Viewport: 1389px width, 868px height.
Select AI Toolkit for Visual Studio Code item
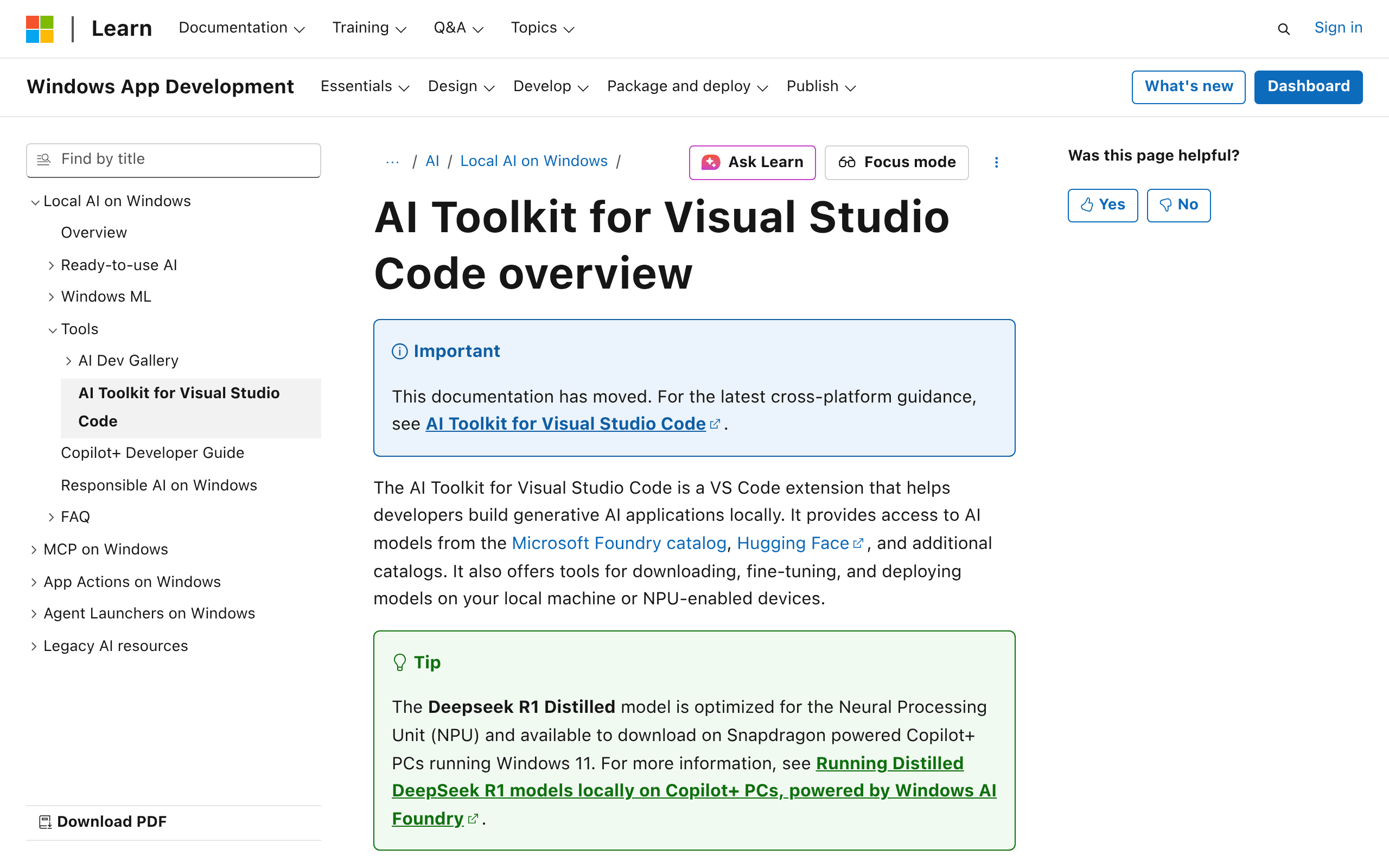(190, 407)
